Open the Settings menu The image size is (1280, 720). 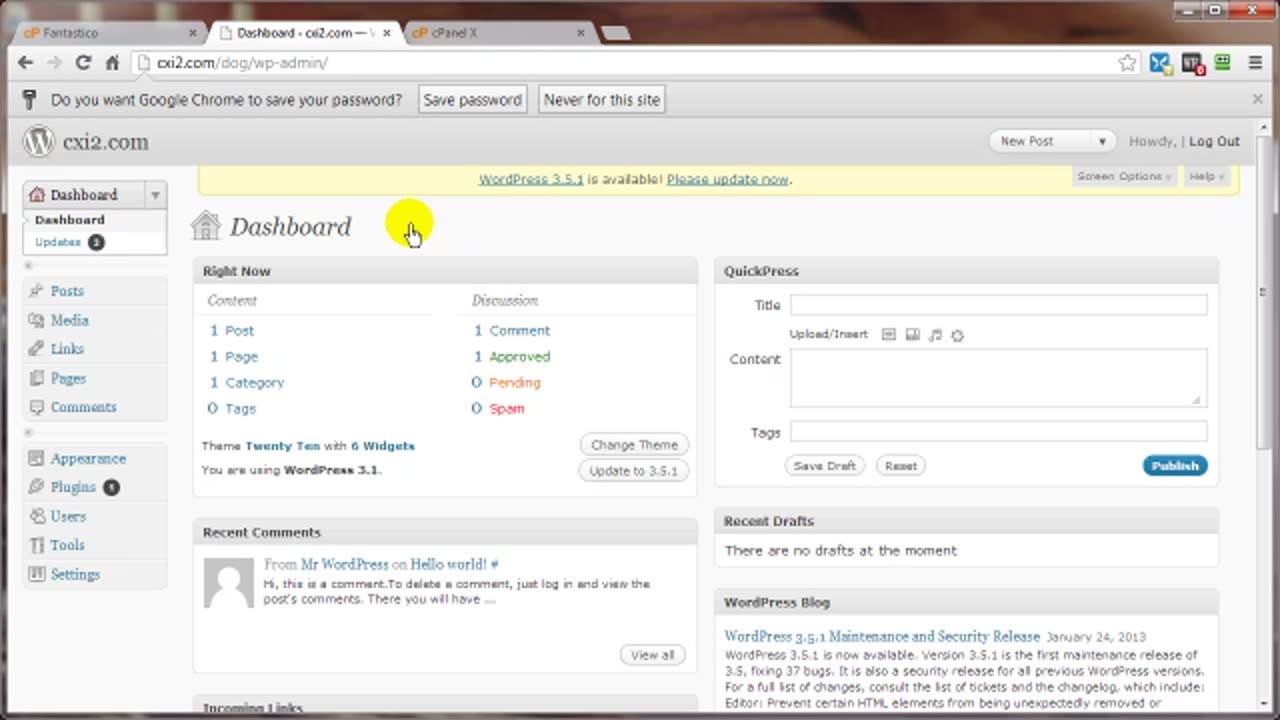click(75, 574)
